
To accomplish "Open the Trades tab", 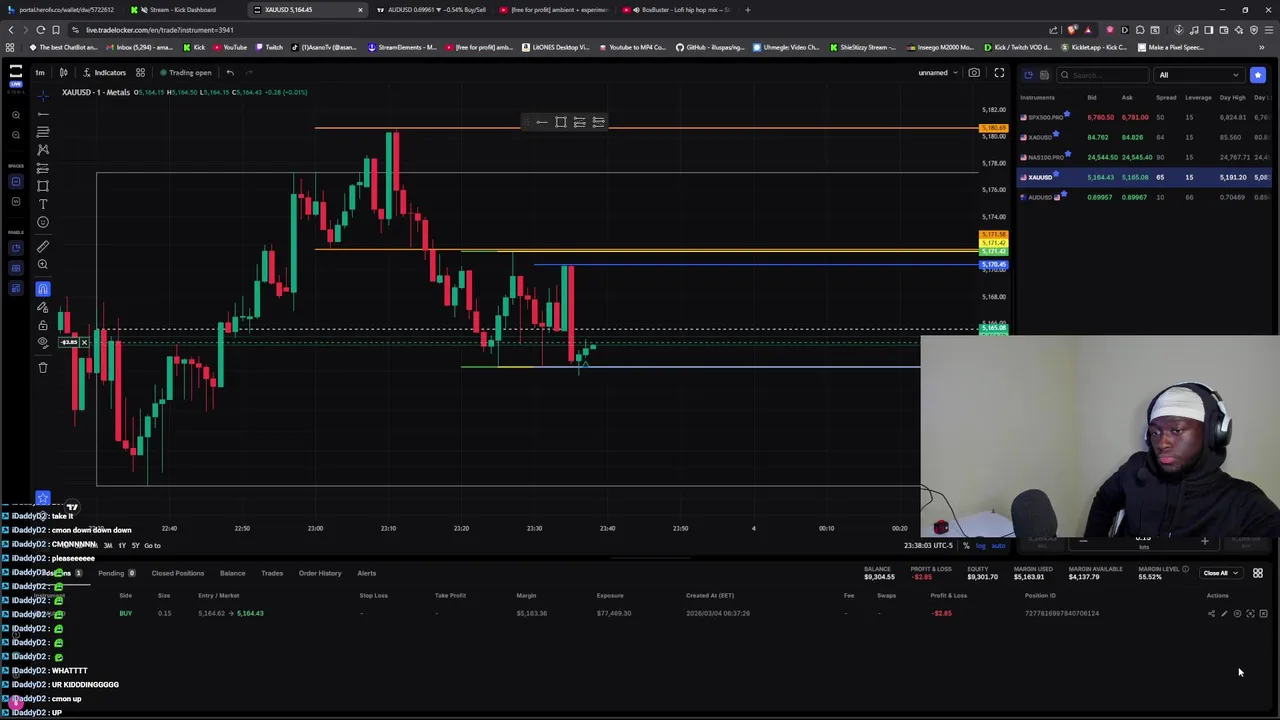I will 271,573.
